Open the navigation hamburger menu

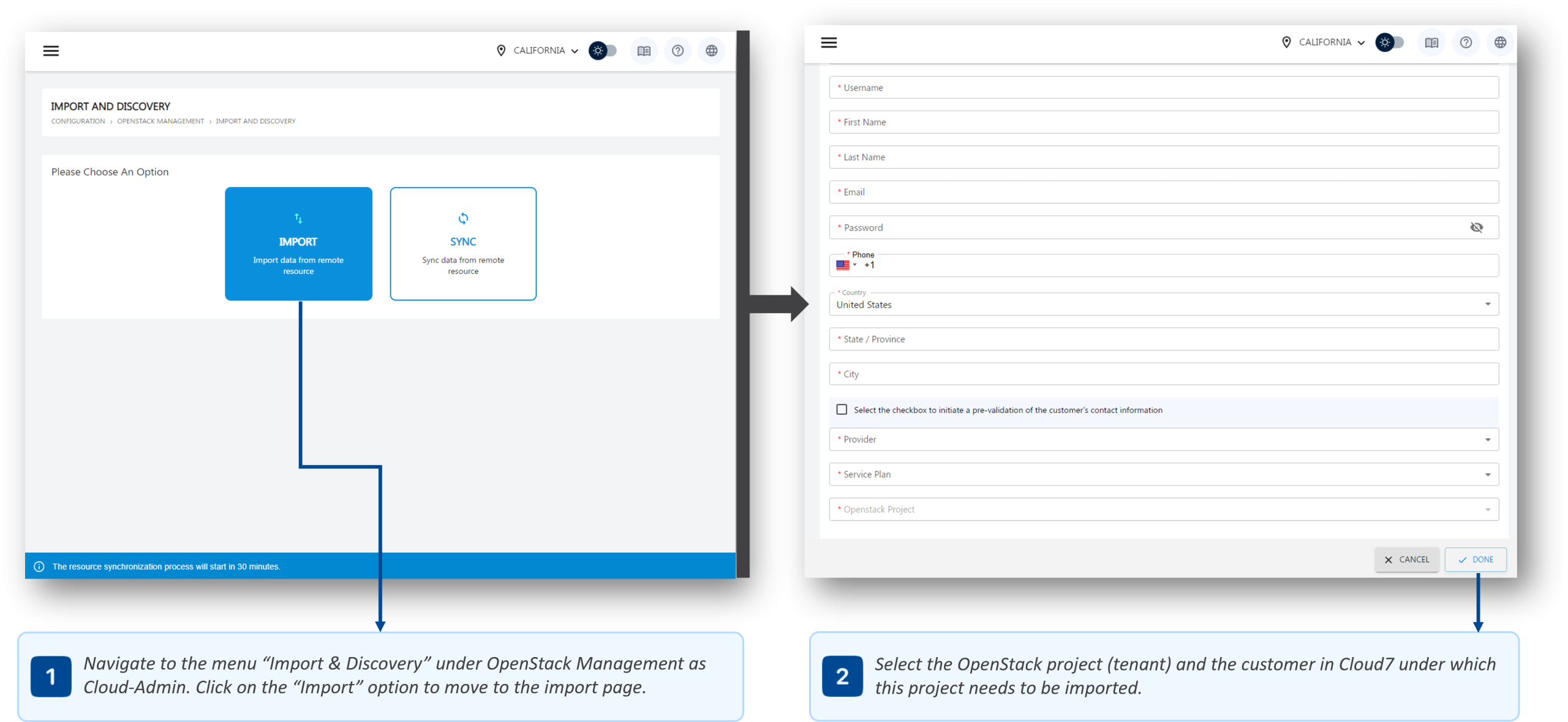point(51,51)
